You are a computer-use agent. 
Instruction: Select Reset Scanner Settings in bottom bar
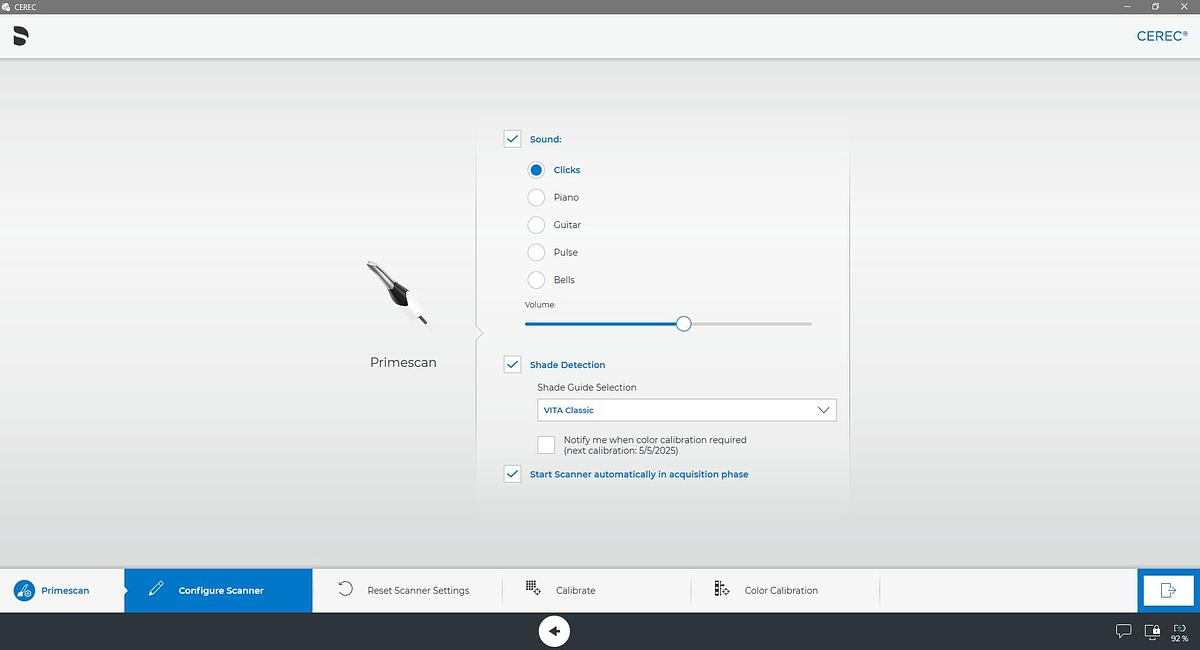click(417, 590)
